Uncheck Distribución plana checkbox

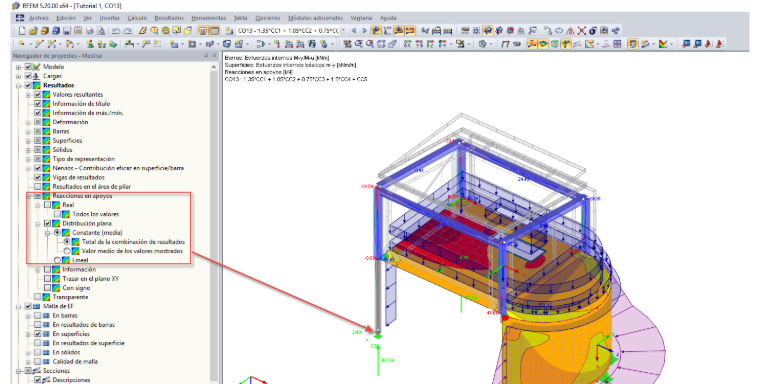coord(48,224)
